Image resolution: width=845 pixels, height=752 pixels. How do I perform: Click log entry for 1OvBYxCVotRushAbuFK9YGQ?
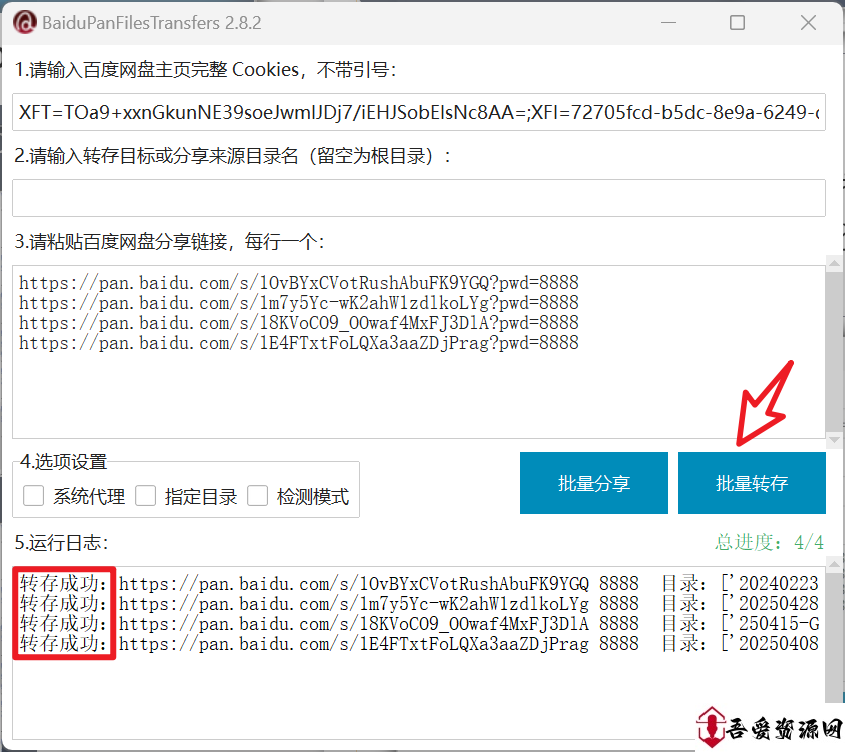pos(419,584)
